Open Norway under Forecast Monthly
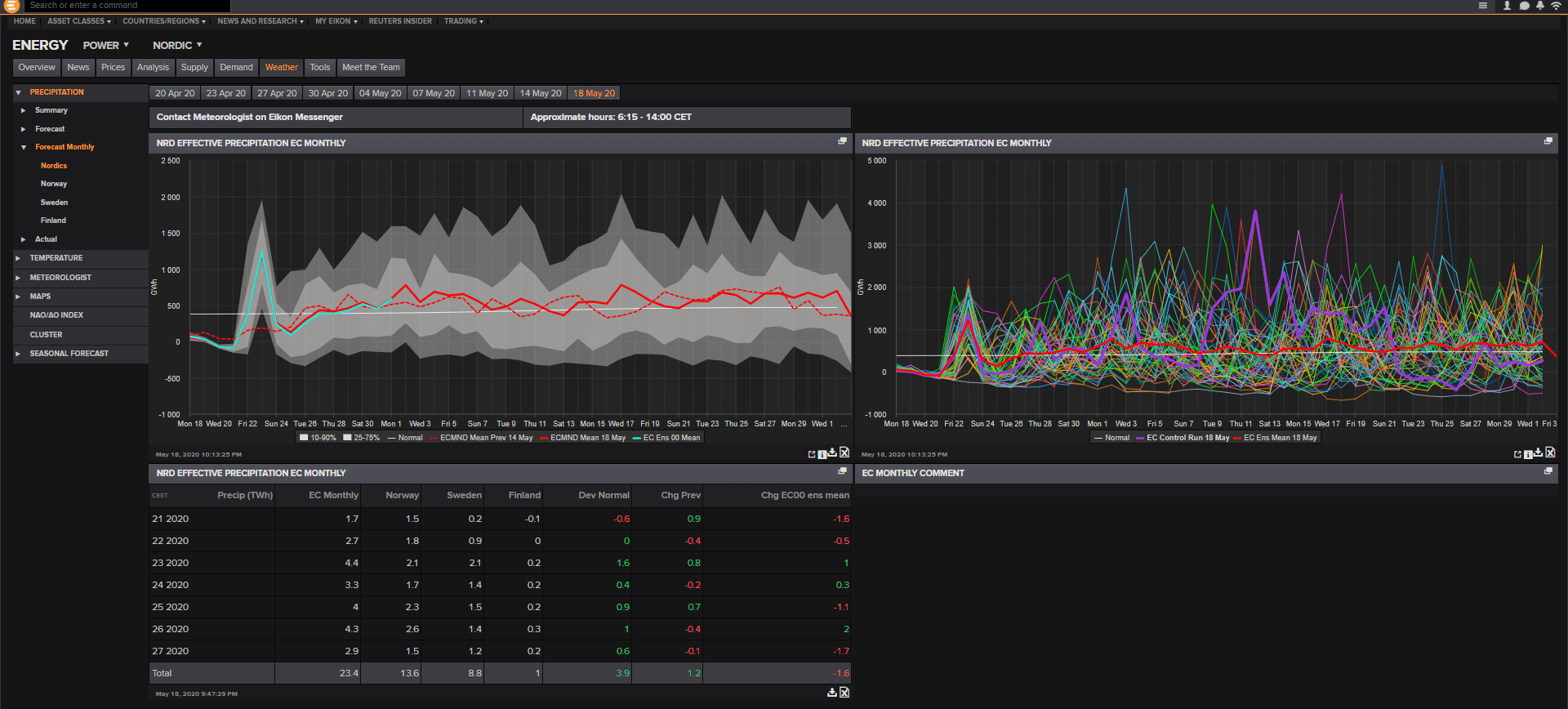Viewport: 1568px width, 709px height. [x=54, y=184]
